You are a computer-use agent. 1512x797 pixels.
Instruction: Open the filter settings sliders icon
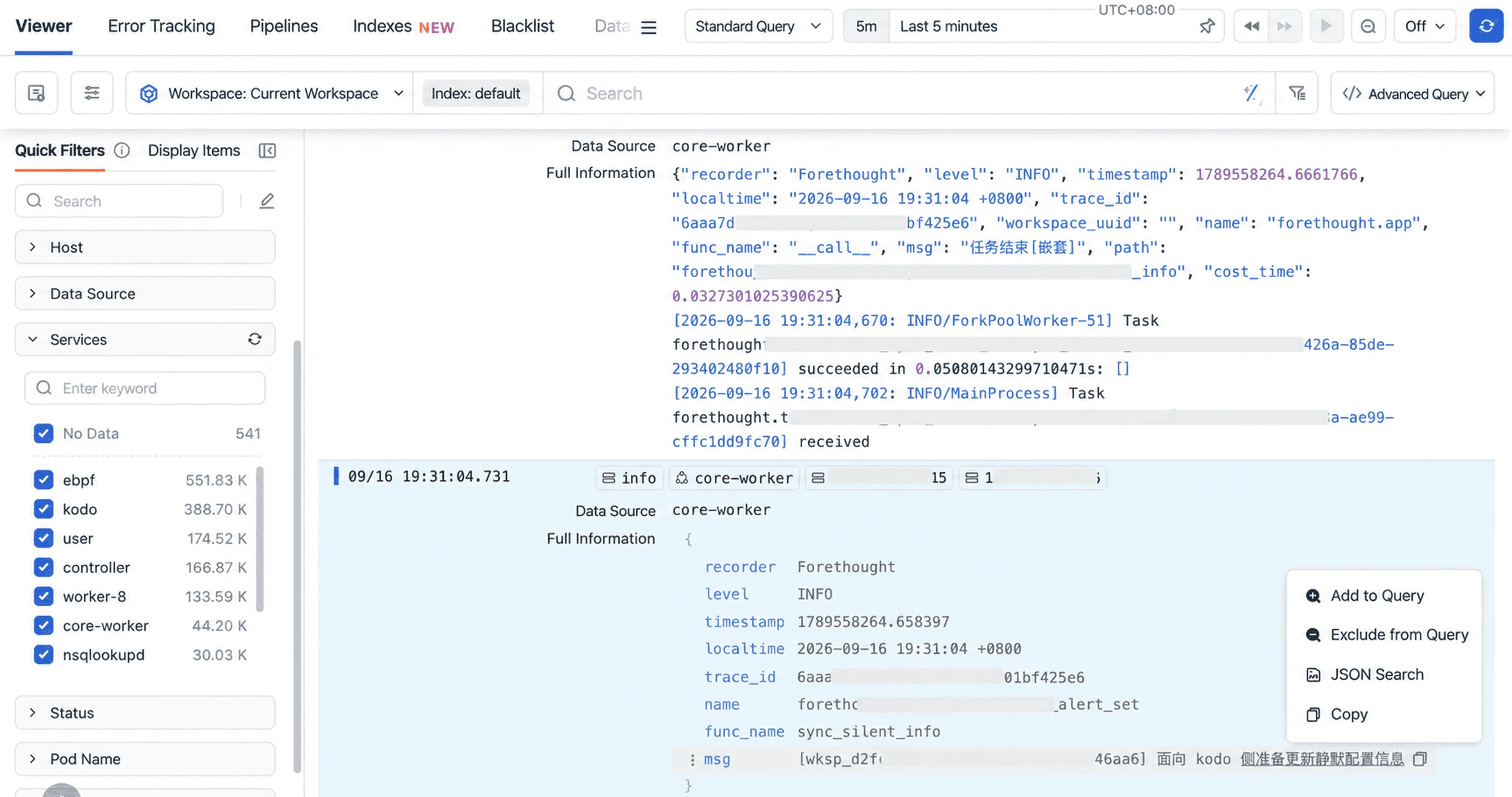(92, 93)
